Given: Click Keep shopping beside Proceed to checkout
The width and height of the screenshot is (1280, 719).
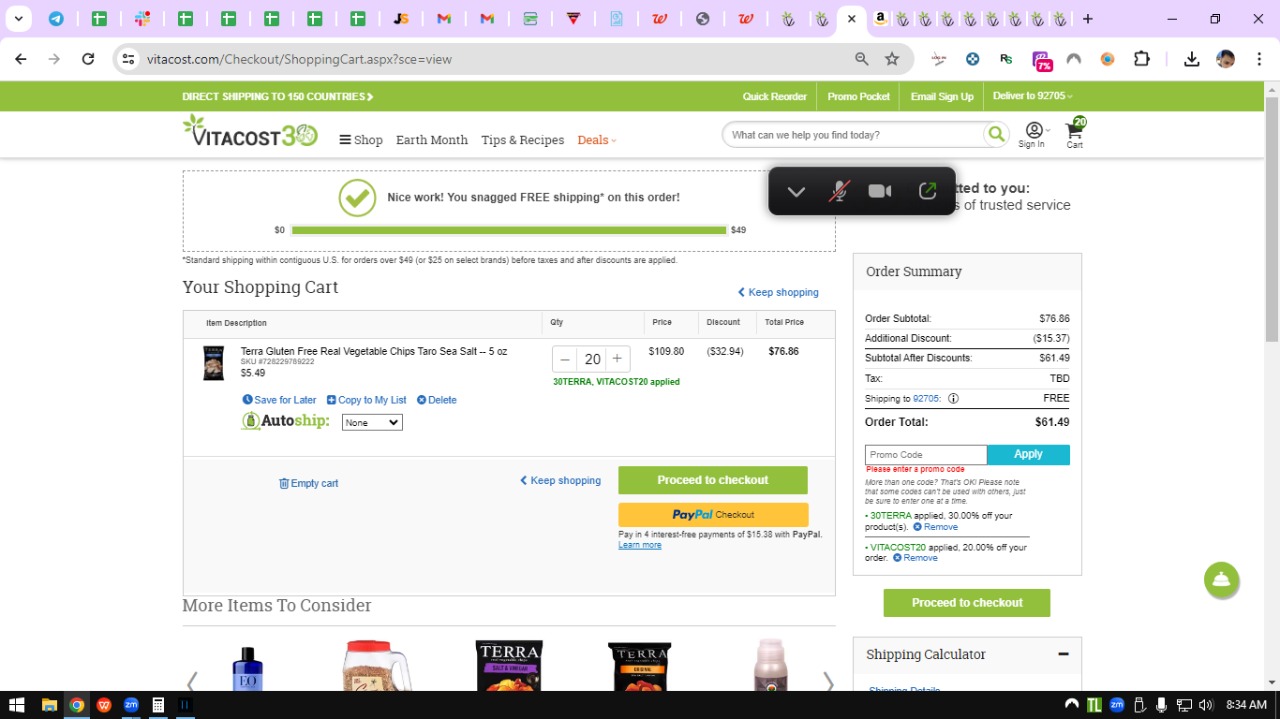Looking at the screenshot, I should click(560, 480).
